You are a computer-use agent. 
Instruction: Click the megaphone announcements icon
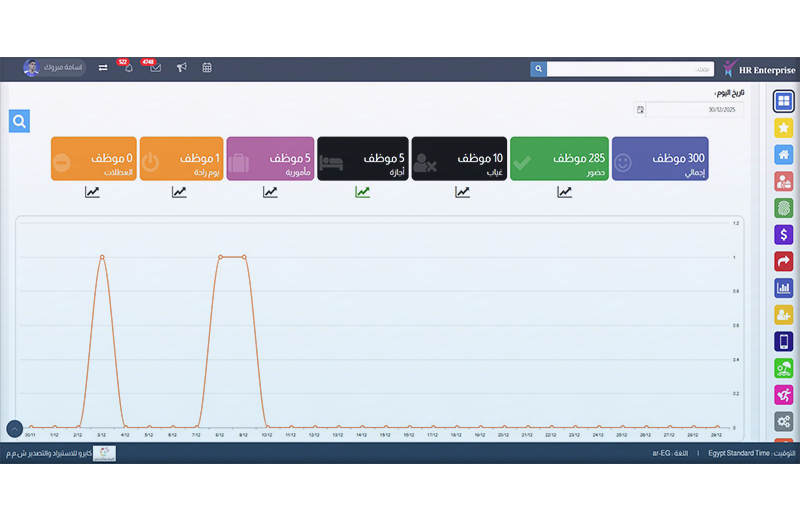[181, 68]
